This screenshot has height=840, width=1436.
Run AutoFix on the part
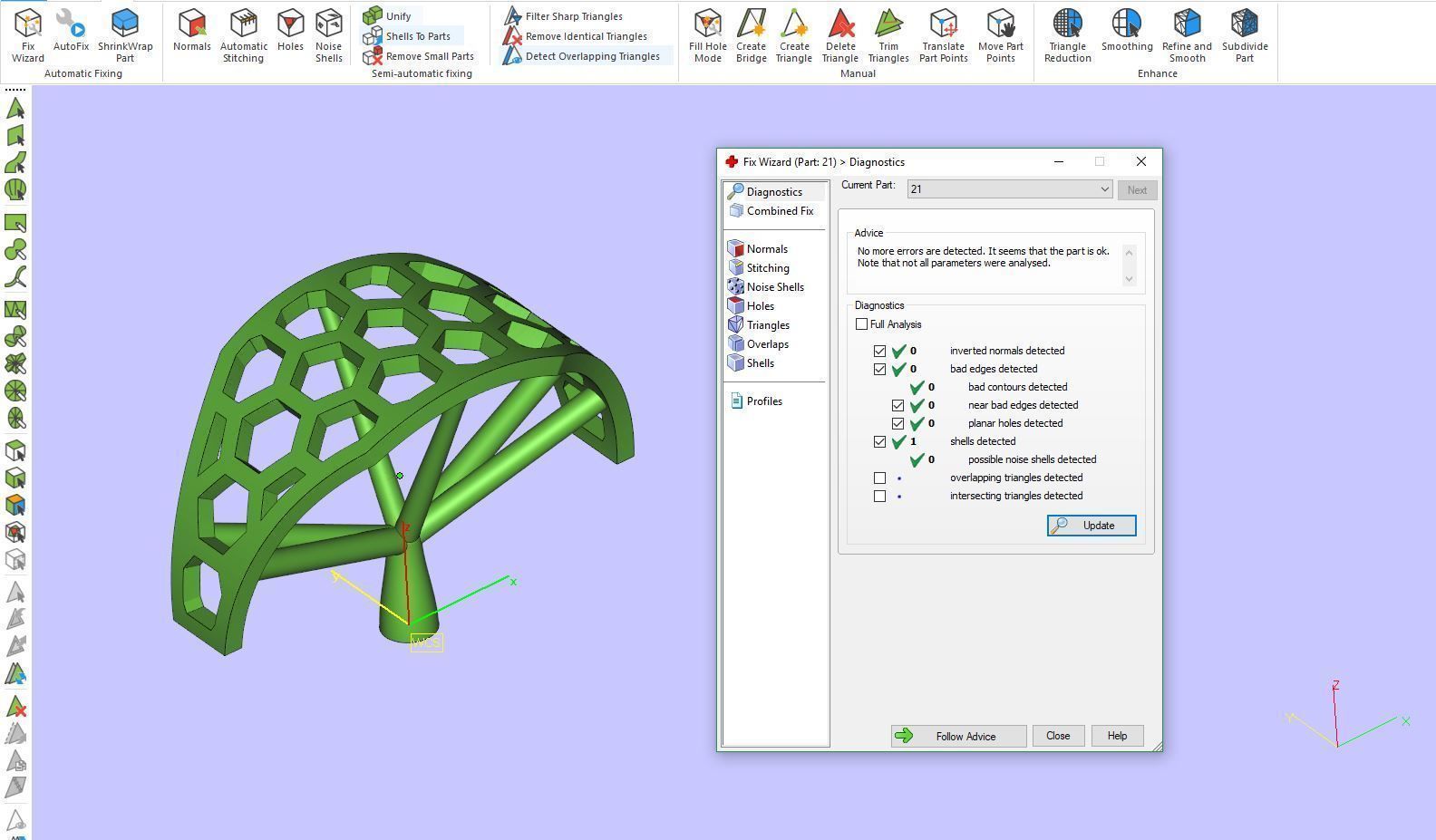[x=71, y=31]
